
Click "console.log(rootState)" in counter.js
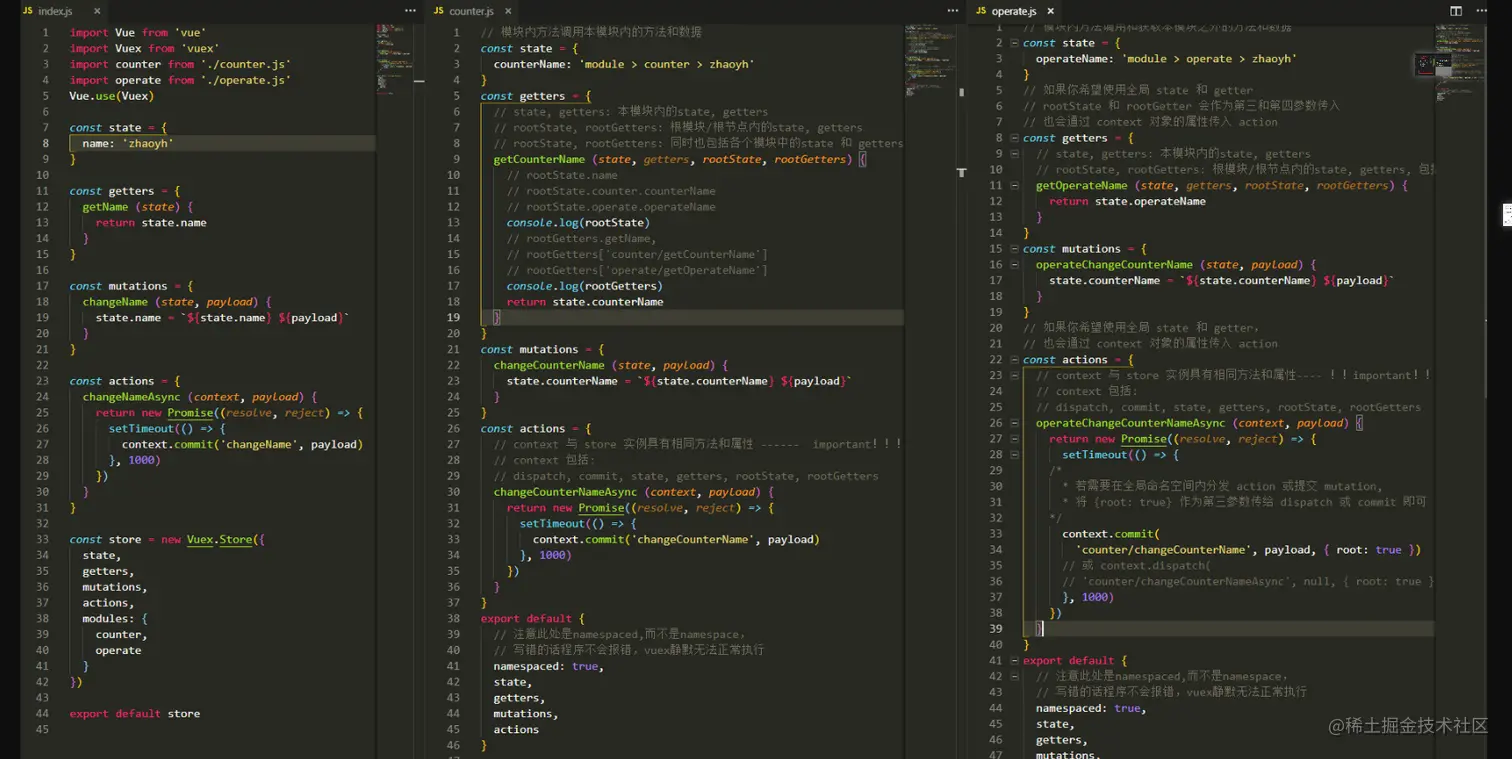pos(578,223)
